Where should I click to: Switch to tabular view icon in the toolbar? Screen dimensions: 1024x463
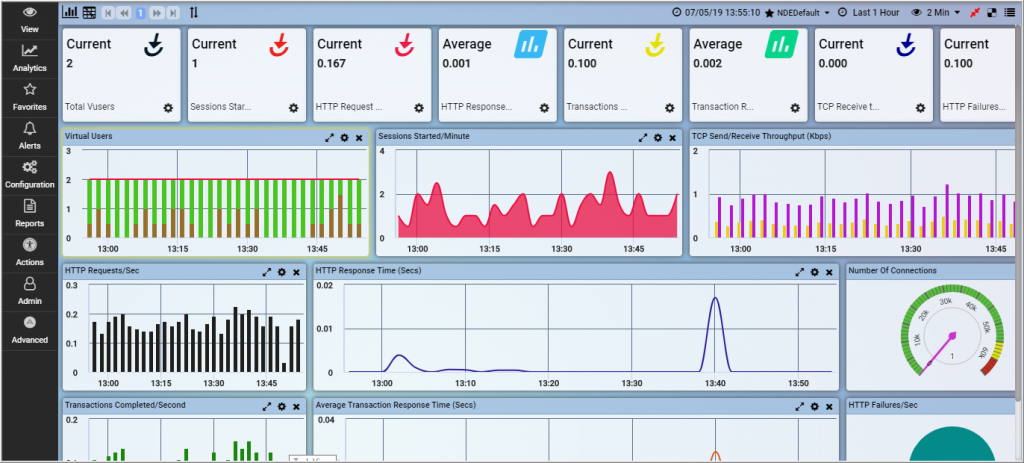pyautogui.click(x=89, y=12)
